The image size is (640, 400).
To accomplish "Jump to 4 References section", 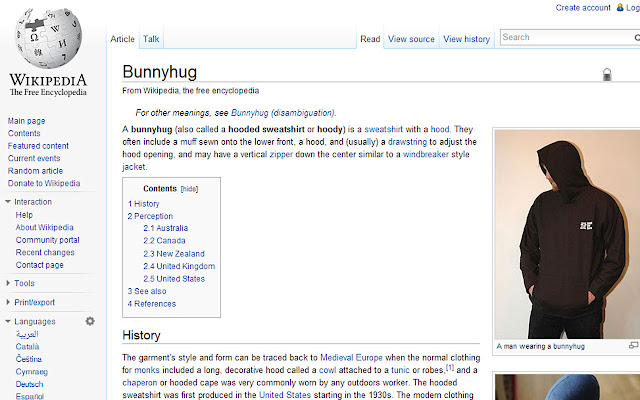I will tap(151, 304).
